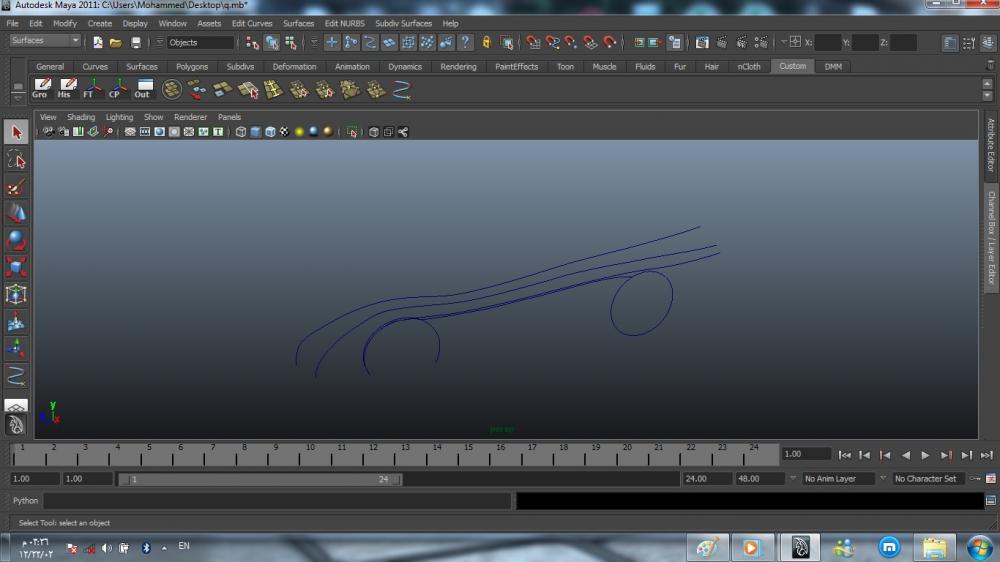Click the Python command input field
The image size is (1000, 562).
(277, 501)
